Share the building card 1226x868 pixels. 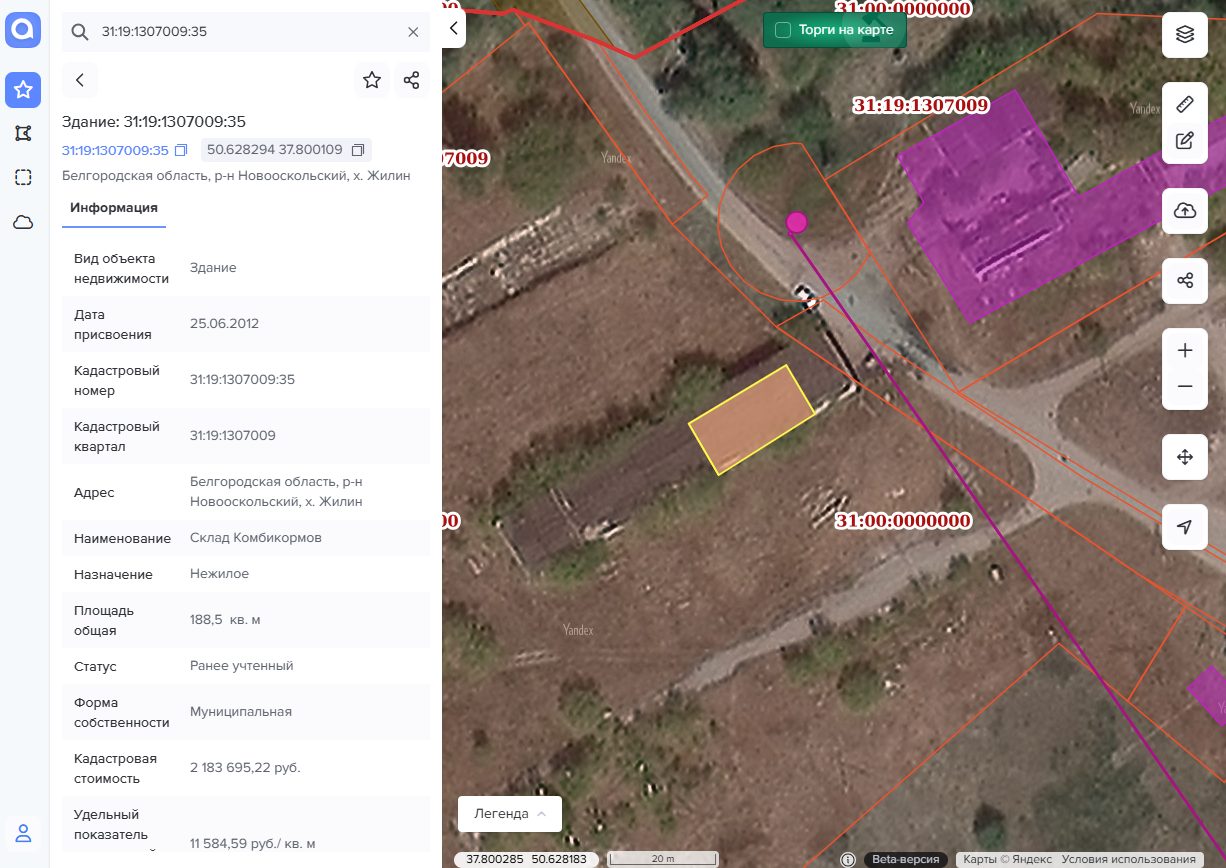[411, 80]
